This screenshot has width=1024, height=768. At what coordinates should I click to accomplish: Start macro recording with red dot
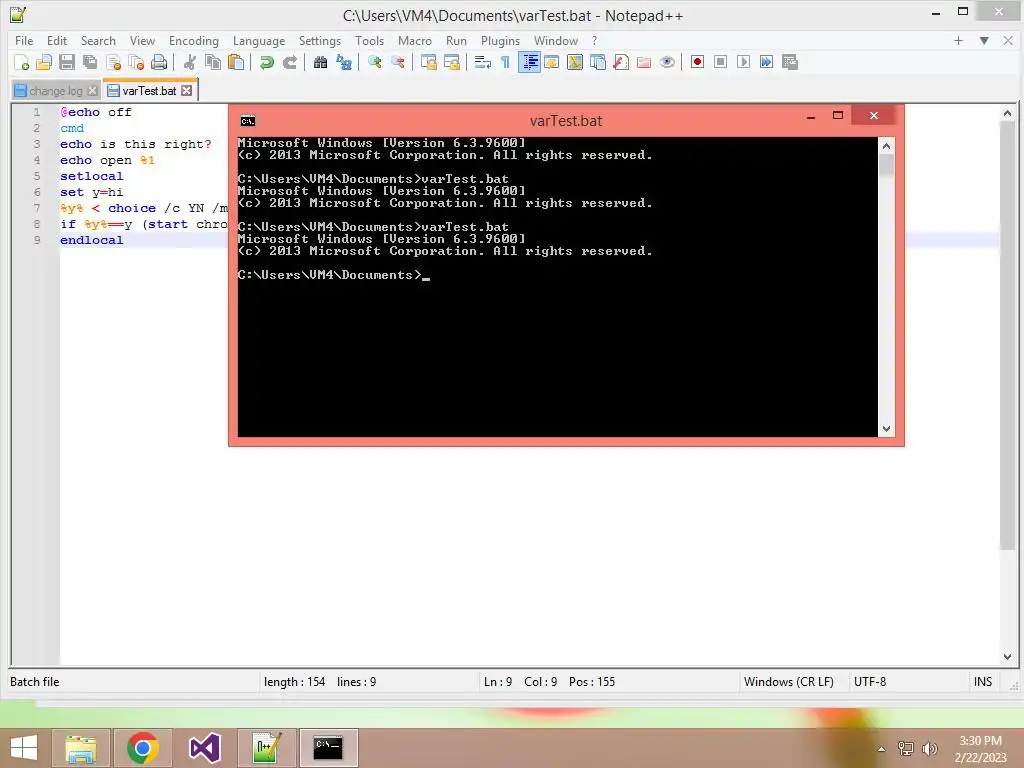click(x=697, y=62)
